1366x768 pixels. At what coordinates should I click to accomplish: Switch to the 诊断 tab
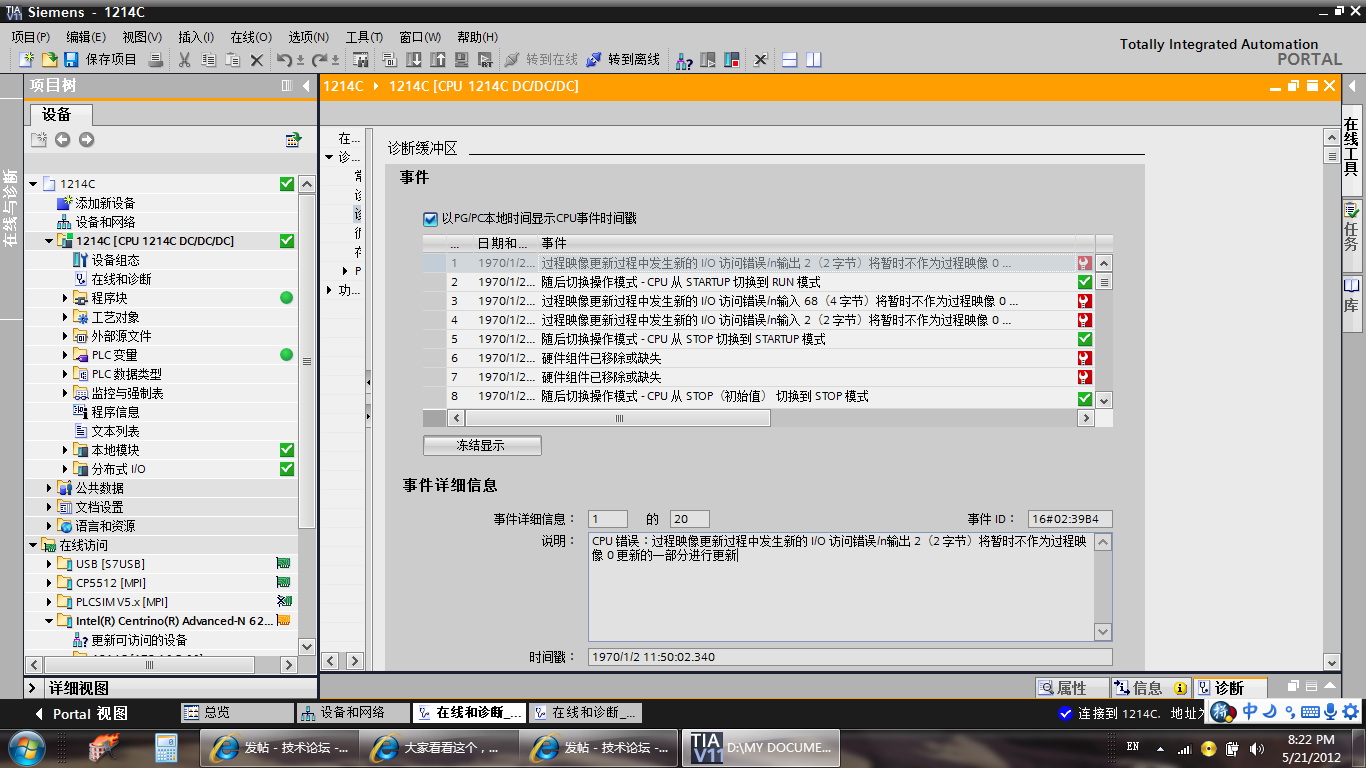1229,688
